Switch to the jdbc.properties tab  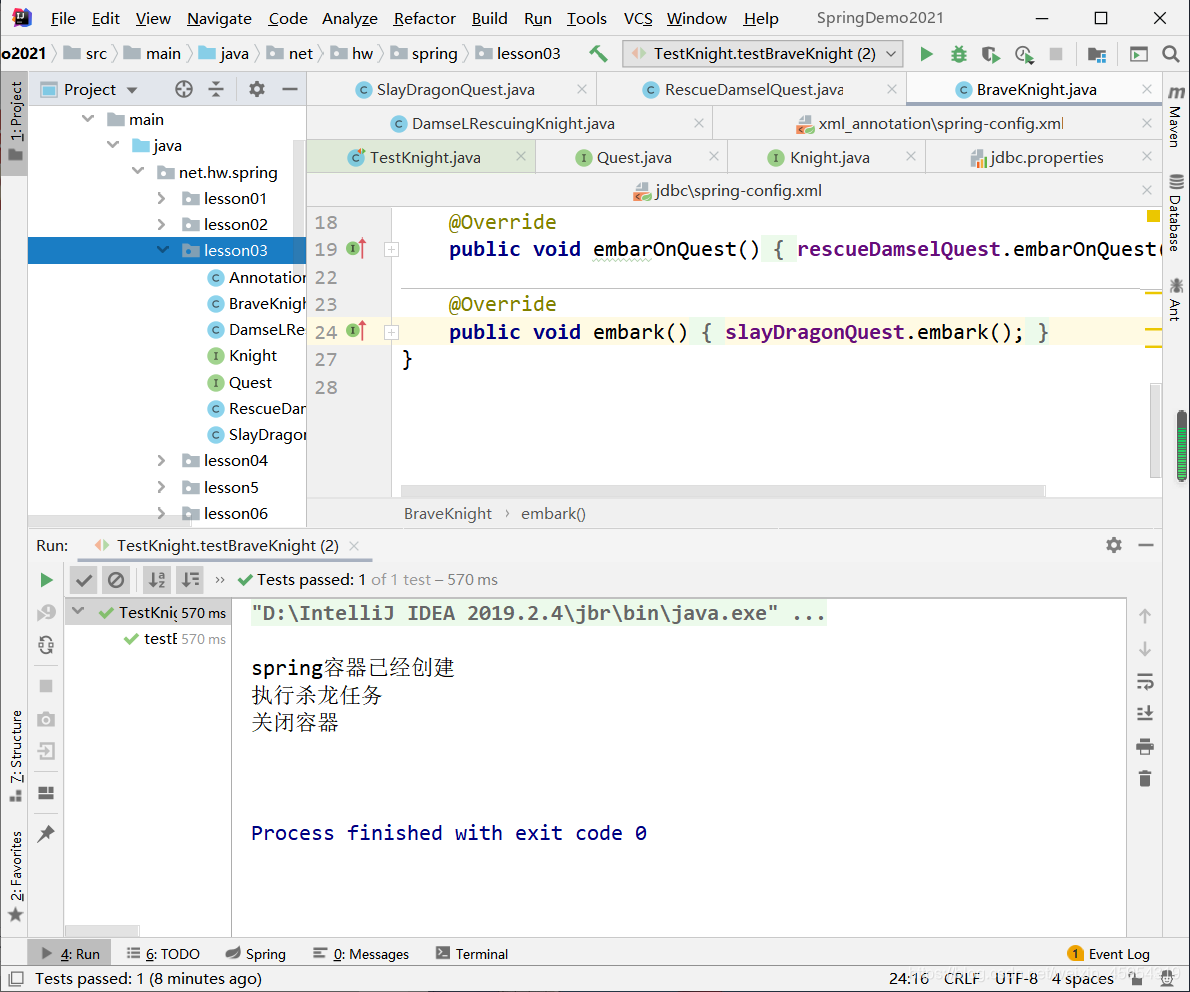(1047, 157)
